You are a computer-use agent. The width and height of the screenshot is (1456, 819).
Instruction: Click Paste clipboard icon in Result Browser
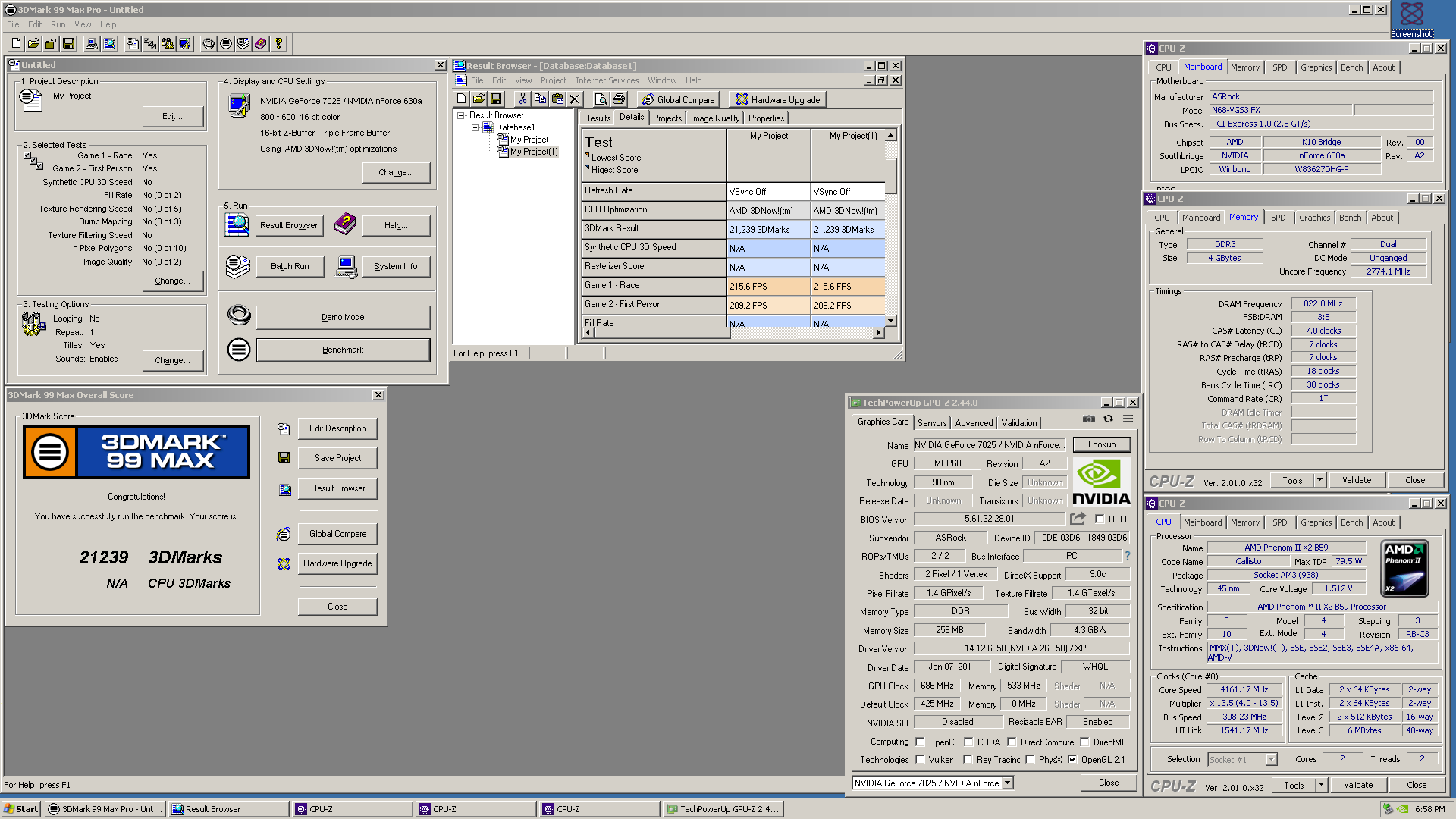(x=557, y=99)
